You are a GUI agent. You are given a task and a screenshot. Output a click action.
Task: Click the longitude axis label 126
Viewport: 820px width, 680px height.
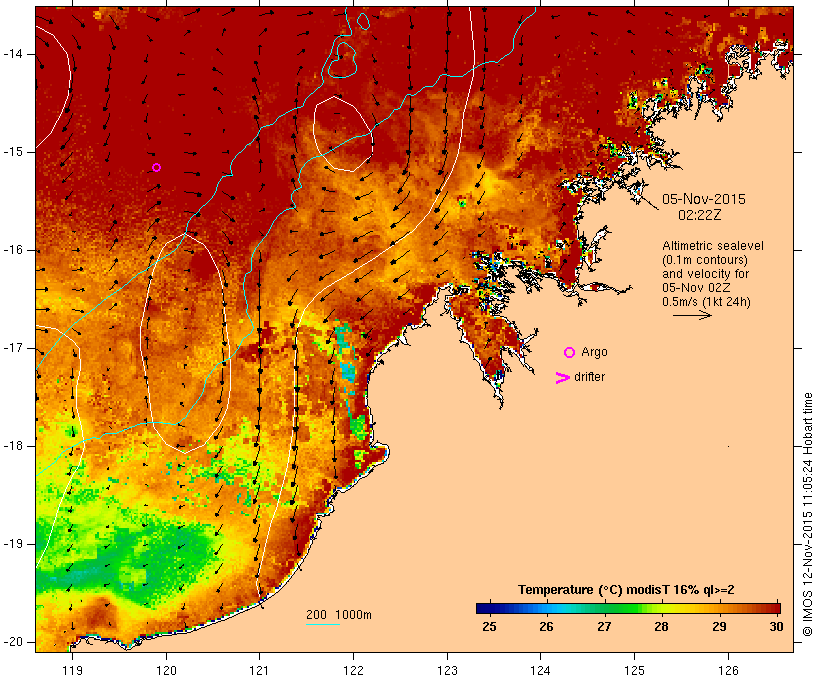[x=728, y=670]
